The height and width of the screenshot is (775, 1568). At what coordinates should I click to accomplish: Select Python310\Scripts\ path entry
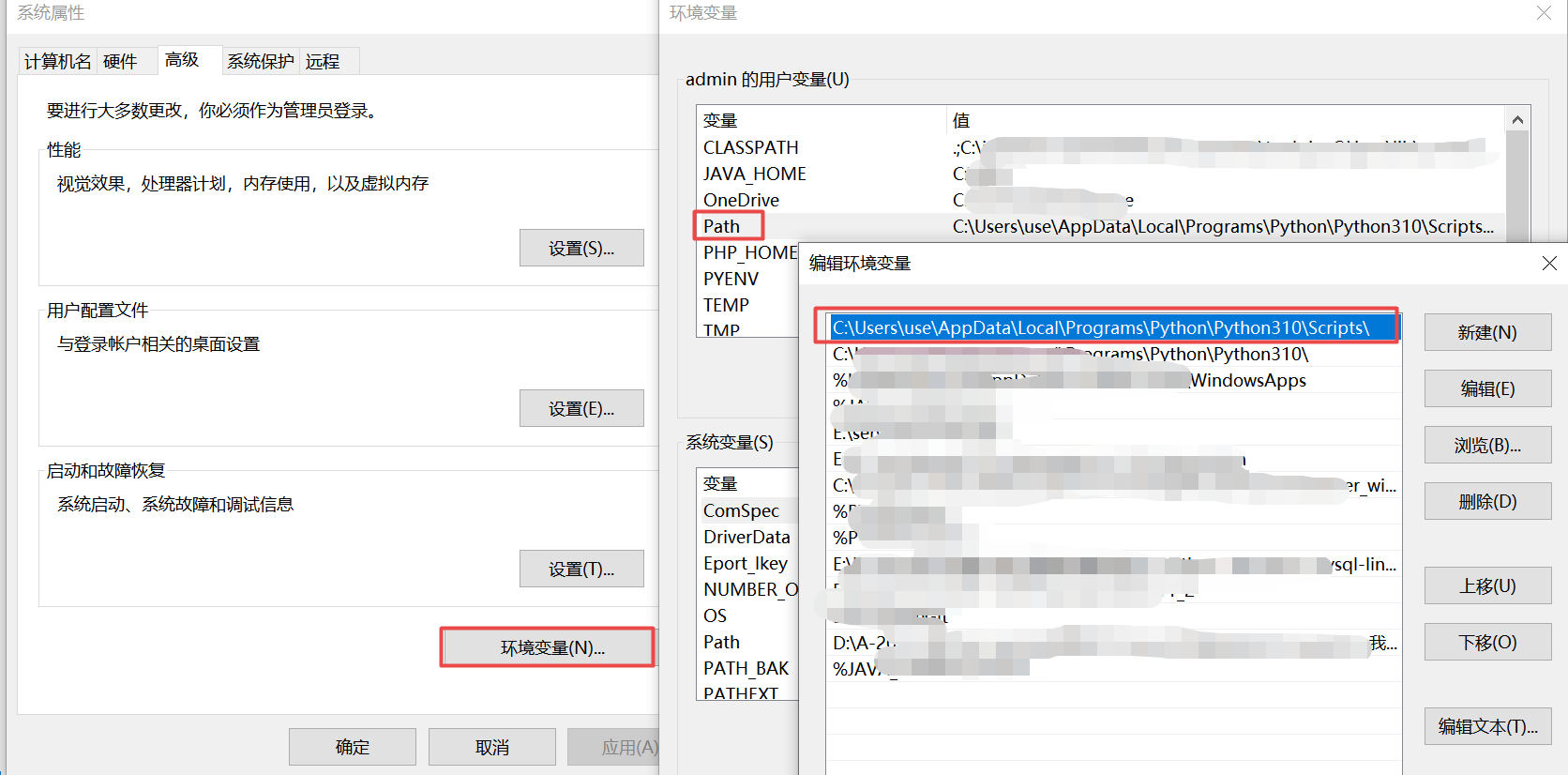click(1113, 327)
